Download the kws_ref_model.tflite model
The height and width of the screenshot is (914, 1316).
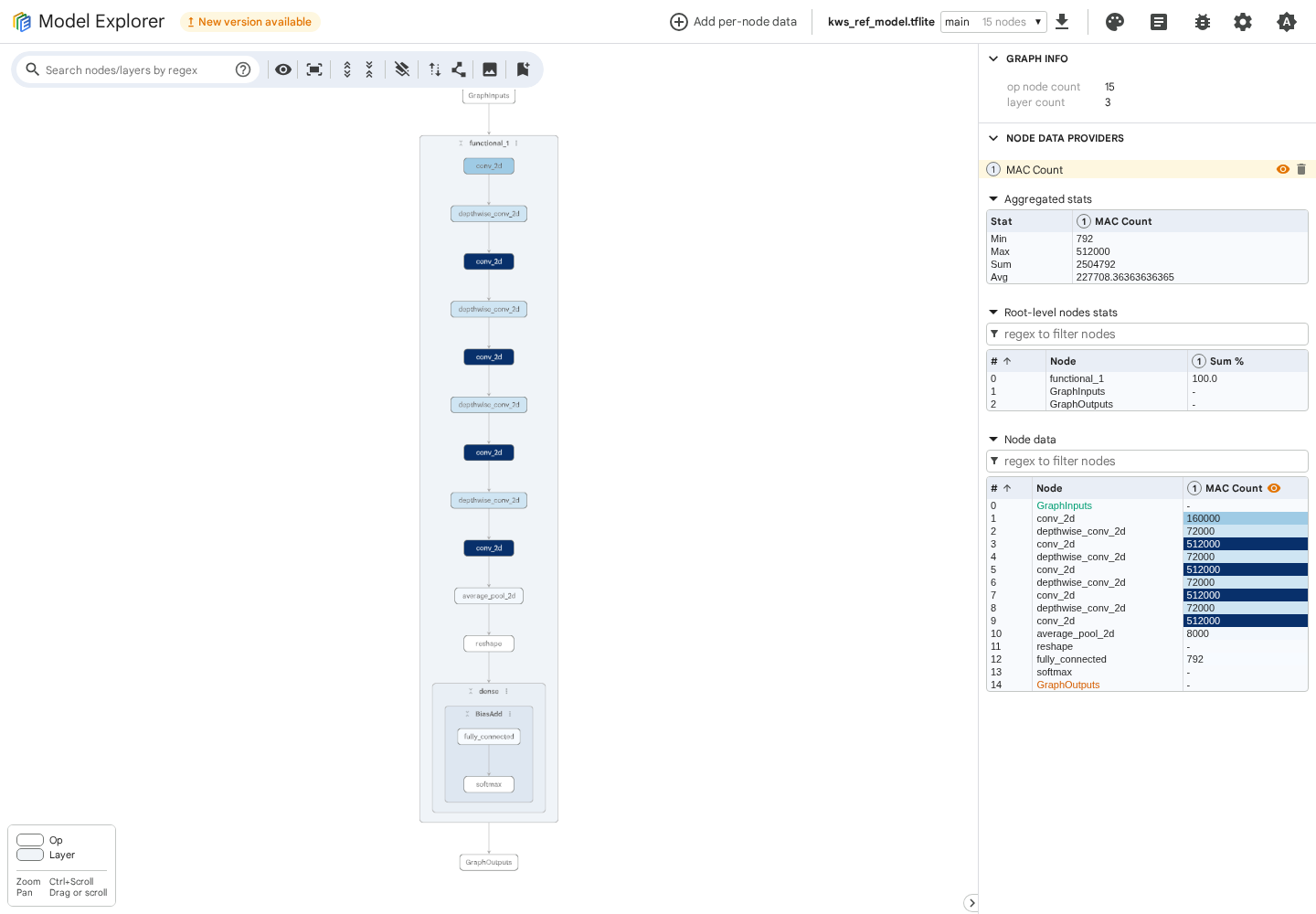coord(1062,22)
